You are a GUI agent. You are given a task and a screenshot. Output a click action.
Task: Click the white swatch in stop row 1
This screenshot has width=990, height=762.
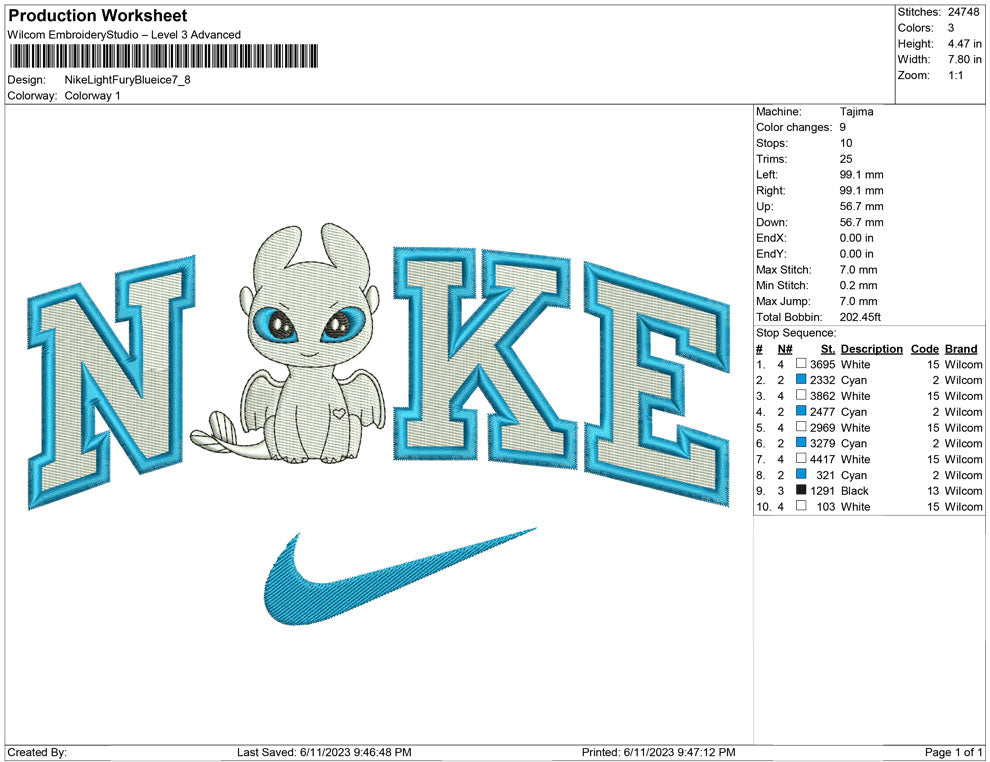pyautogui.click(x=801, y=364)
